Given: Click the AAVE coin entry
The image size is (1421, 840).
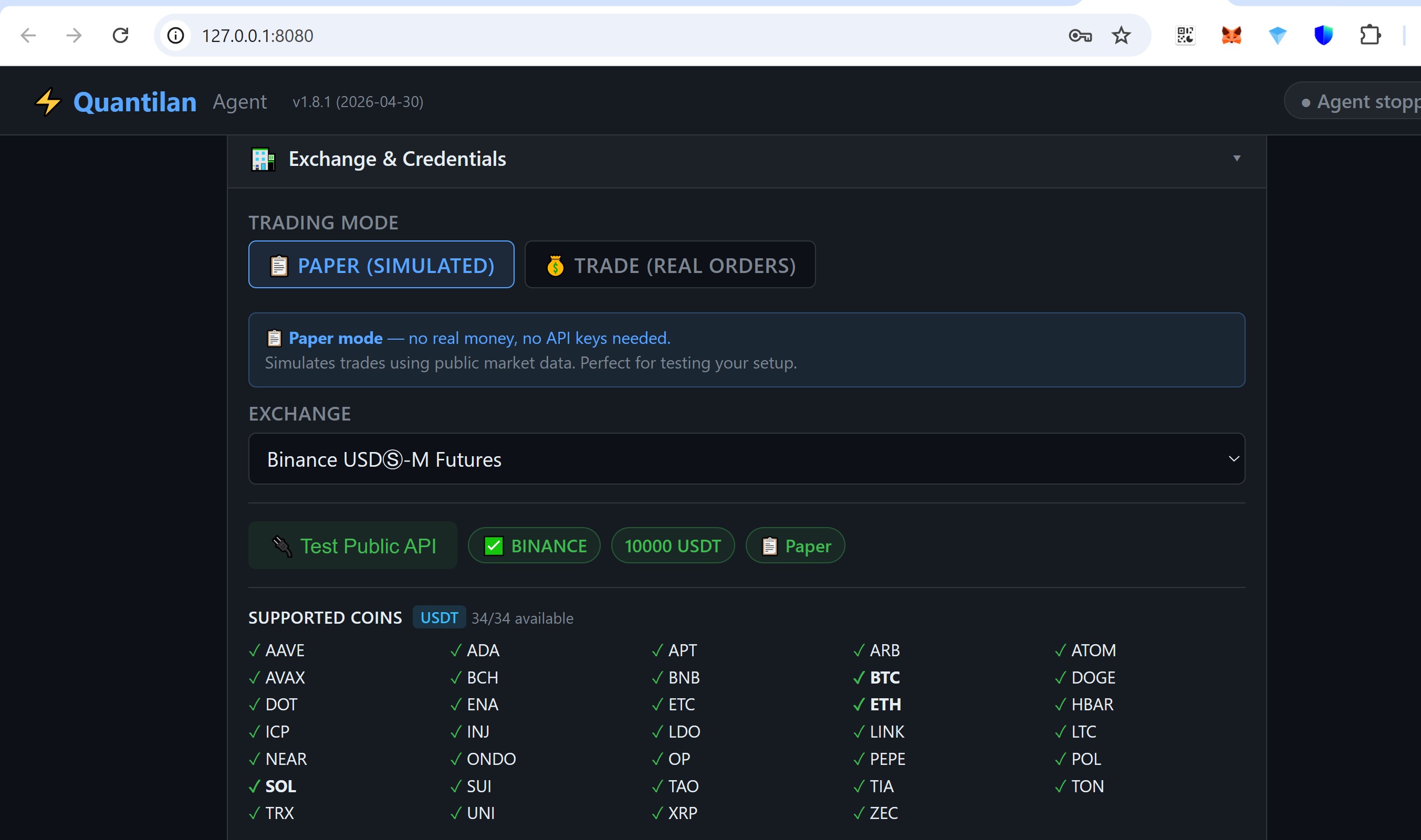Looking at the screenshot, I should click(x=277, y=650).
